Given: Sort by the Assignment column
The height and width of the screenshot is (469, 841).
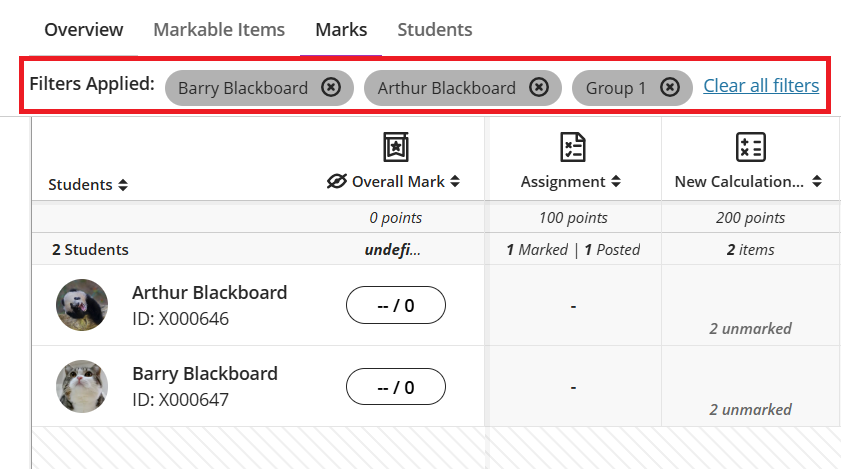Looking at the screenshot, I should [x=616, y=182].
